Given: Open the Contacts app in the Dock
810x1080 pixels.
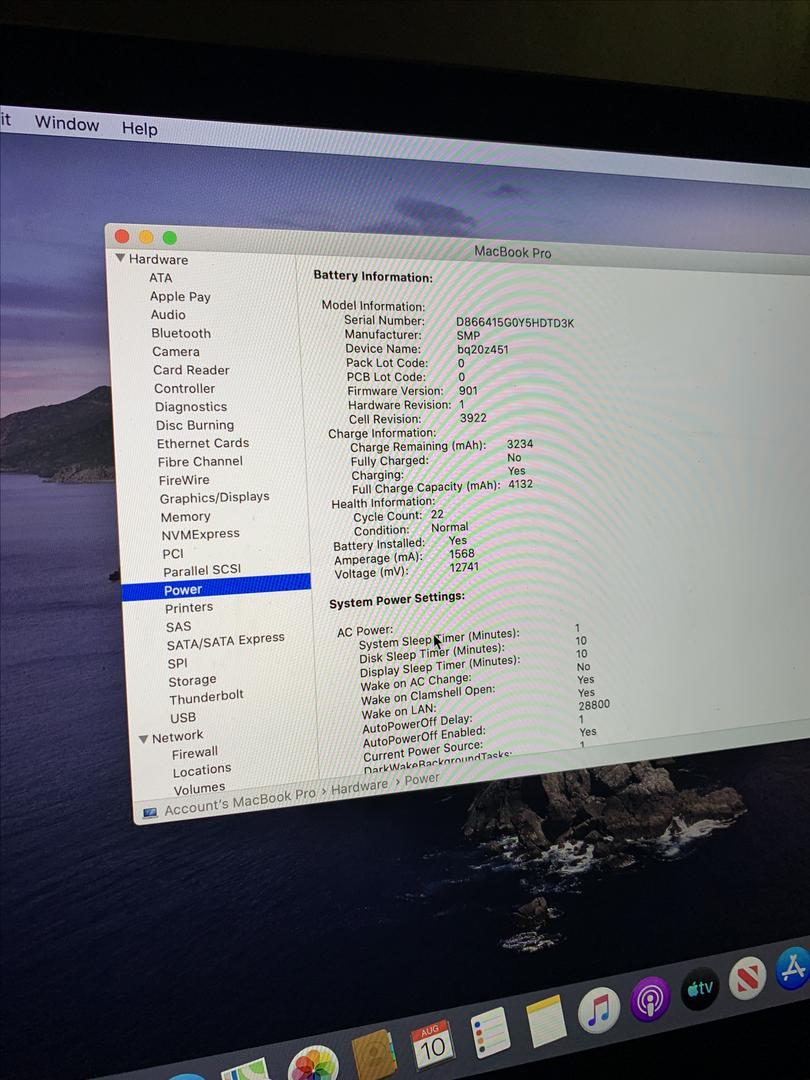Looking at the screenshot, I should pyautogui.click(x=374, y=1054).
